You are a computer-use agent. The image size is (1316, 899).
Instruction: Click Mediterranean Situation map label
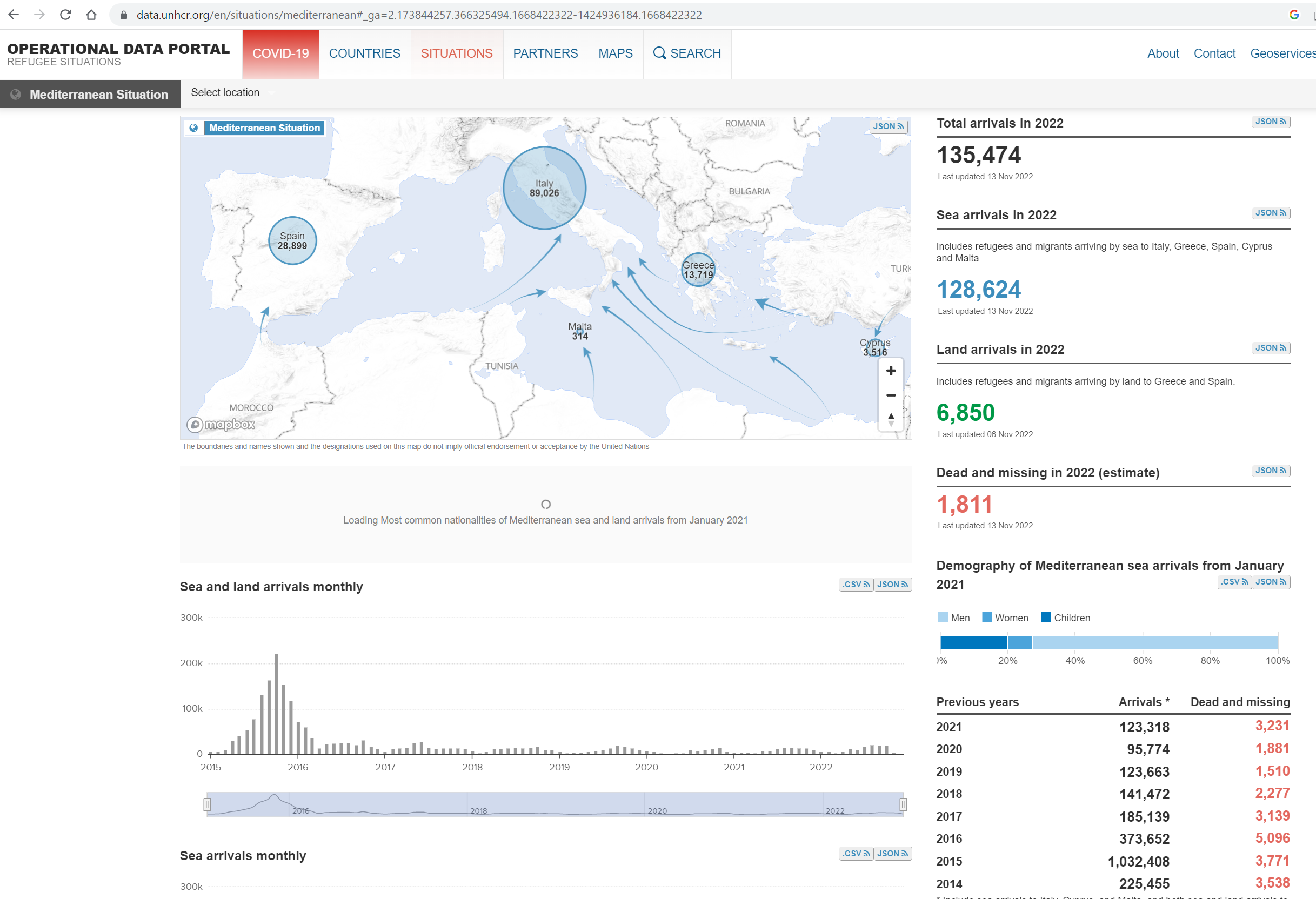tap(264, 128)
